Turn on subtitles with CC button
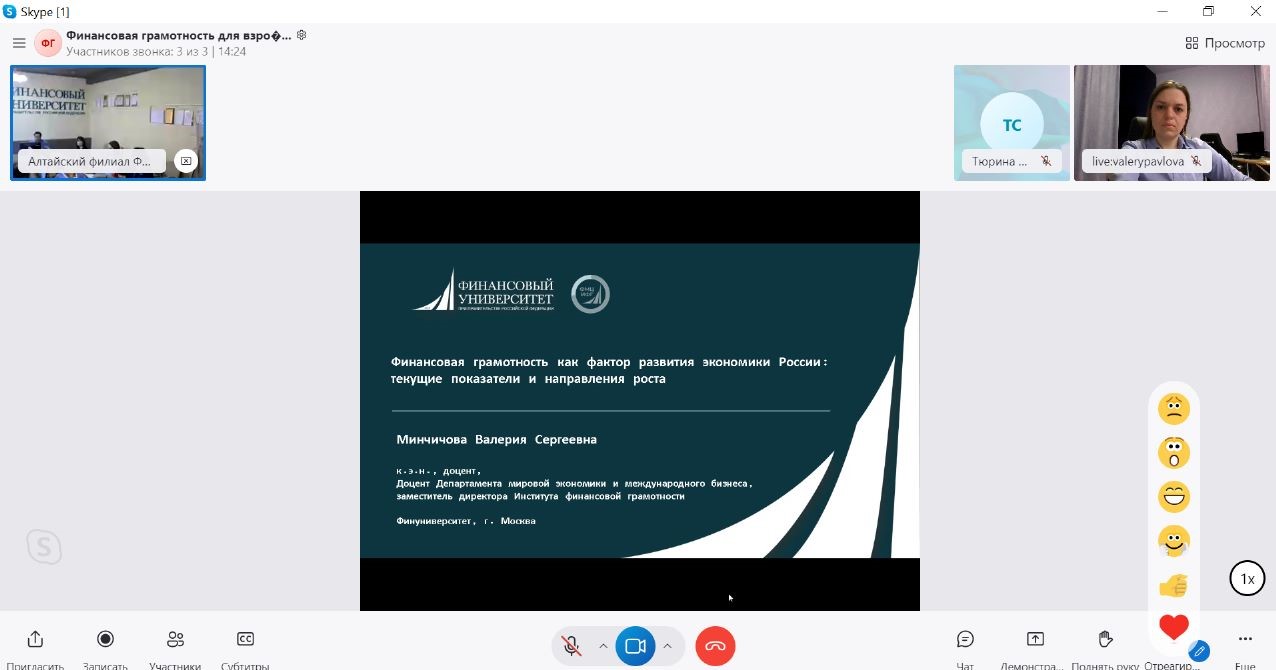The width and height of the screenshot is (1276, 670). [245, 640]
